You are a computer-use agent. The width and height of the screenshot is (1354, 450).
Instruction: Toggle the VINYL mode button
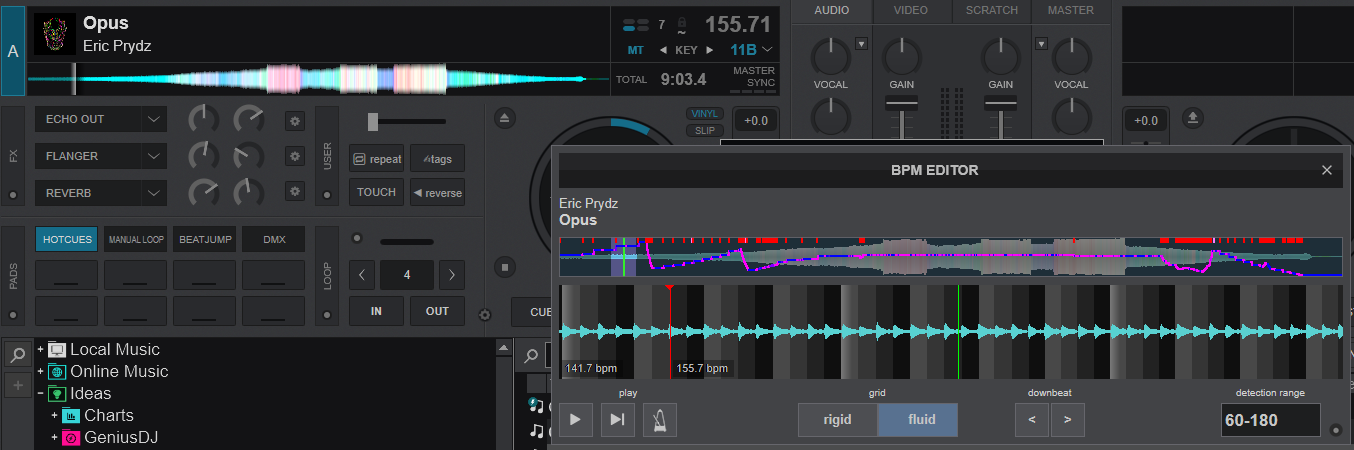tap(705, 114)
